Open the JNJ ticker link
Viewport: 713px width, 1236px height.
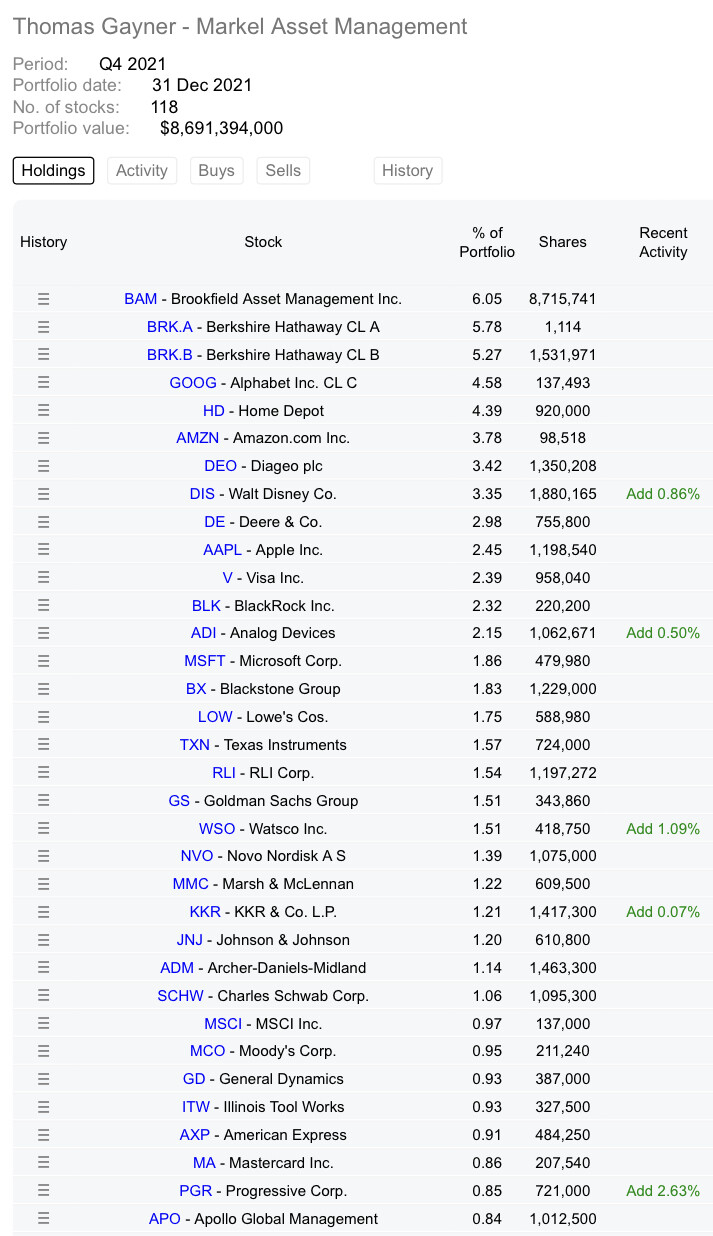(189, 940)
